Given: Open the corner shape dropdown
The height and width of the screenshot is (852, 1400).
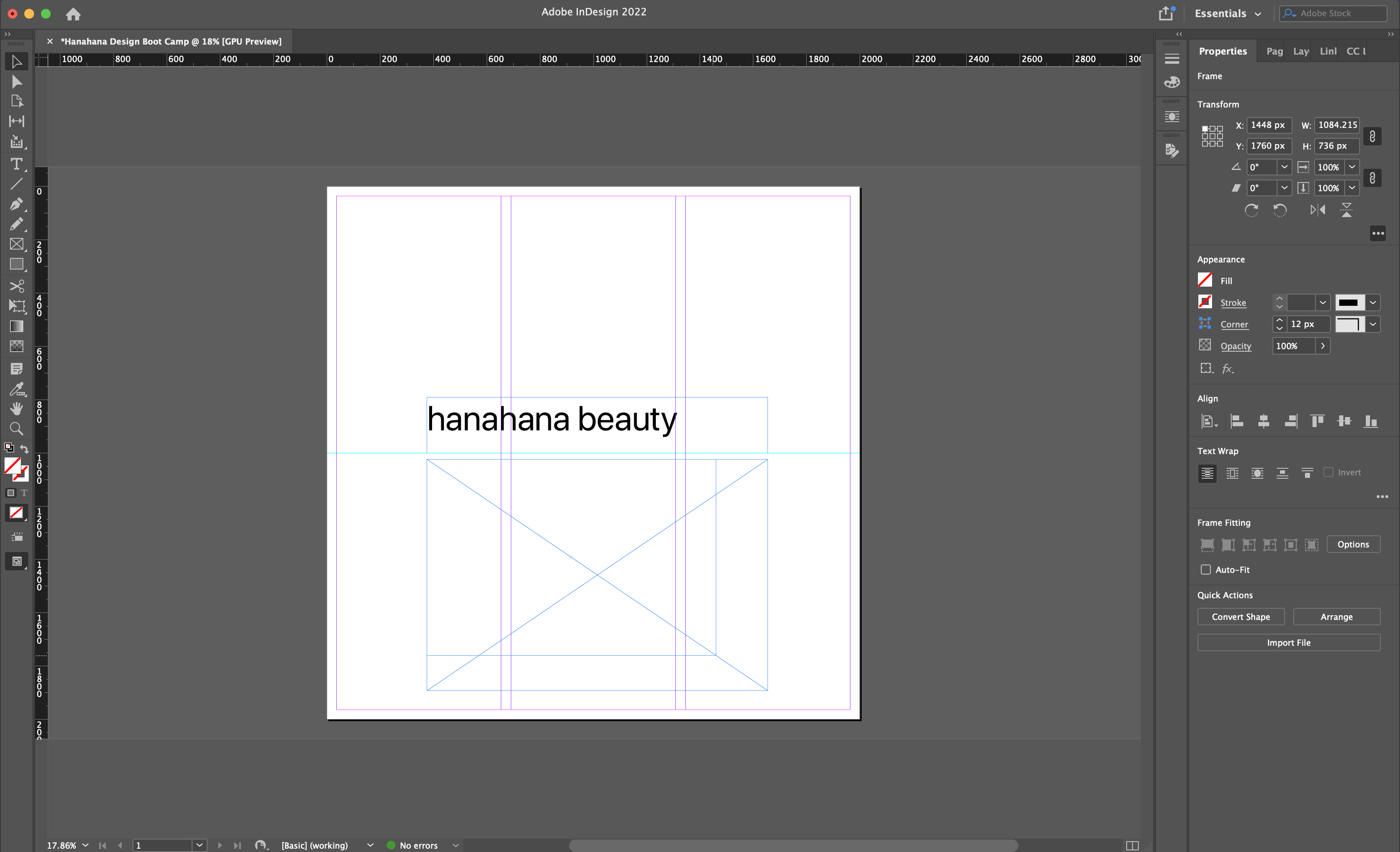Looking at the screenshot, I should 1373,324.
